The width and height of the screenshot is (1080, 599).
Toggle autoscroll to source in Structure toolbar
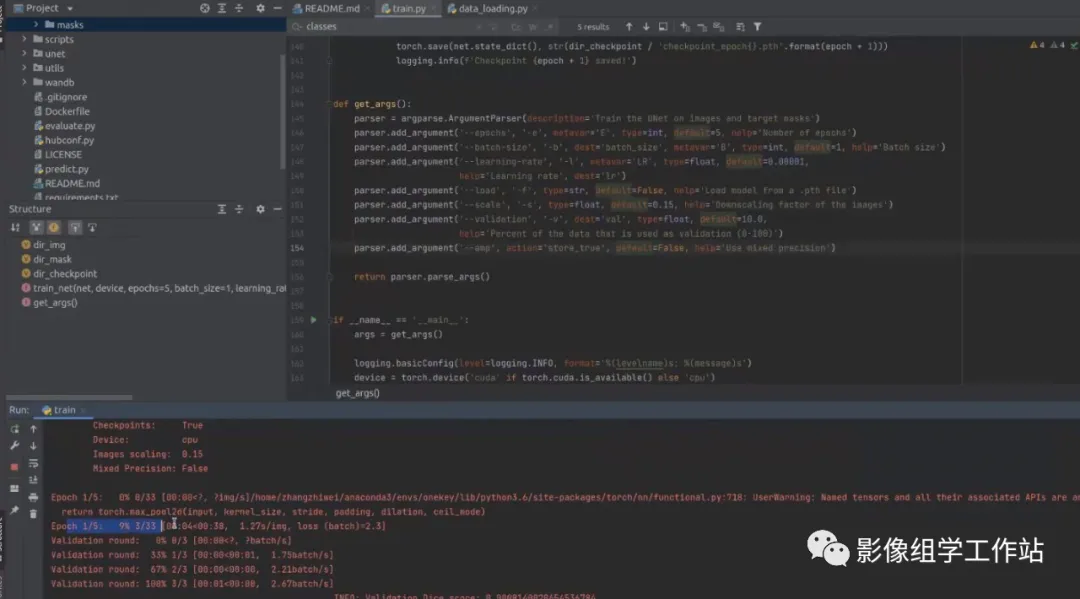(75, 227)
